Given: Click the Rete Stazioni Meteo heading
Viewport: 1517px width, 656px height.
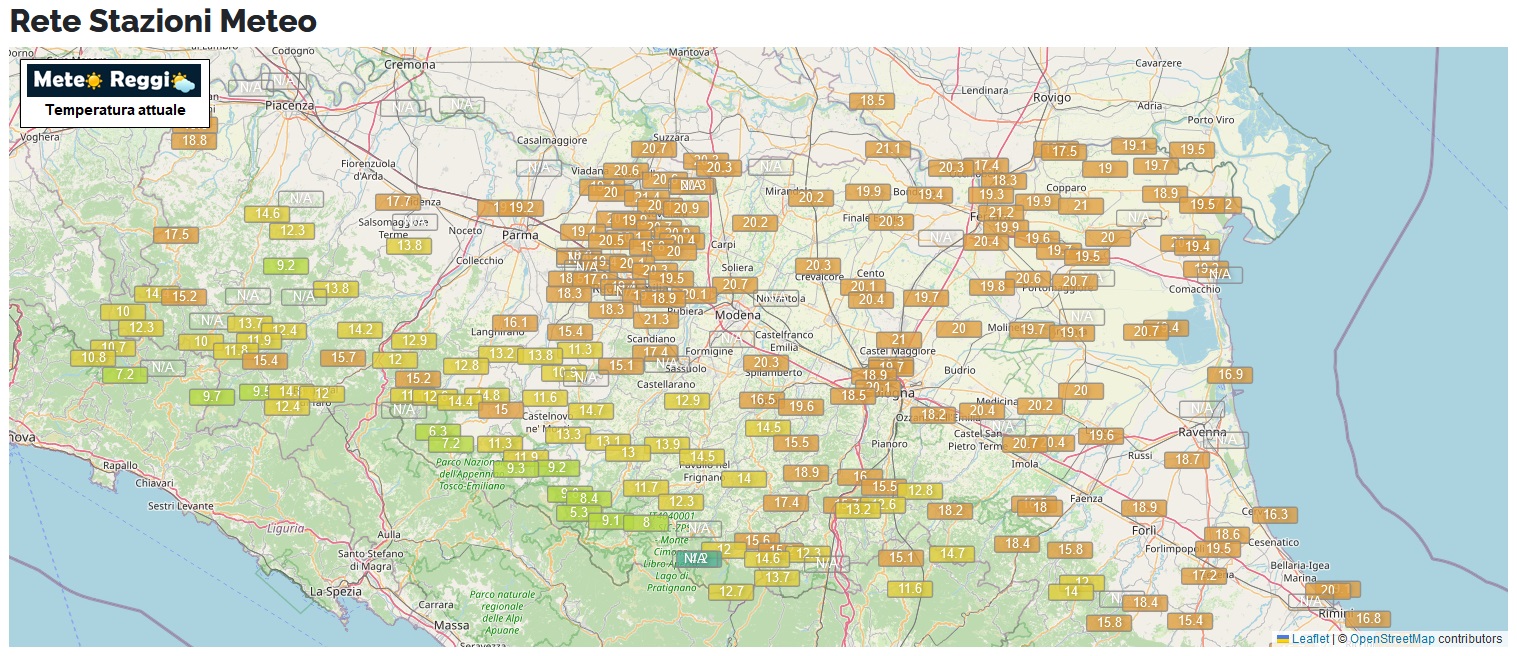Looking at the screenshot, I should [163, 21].
